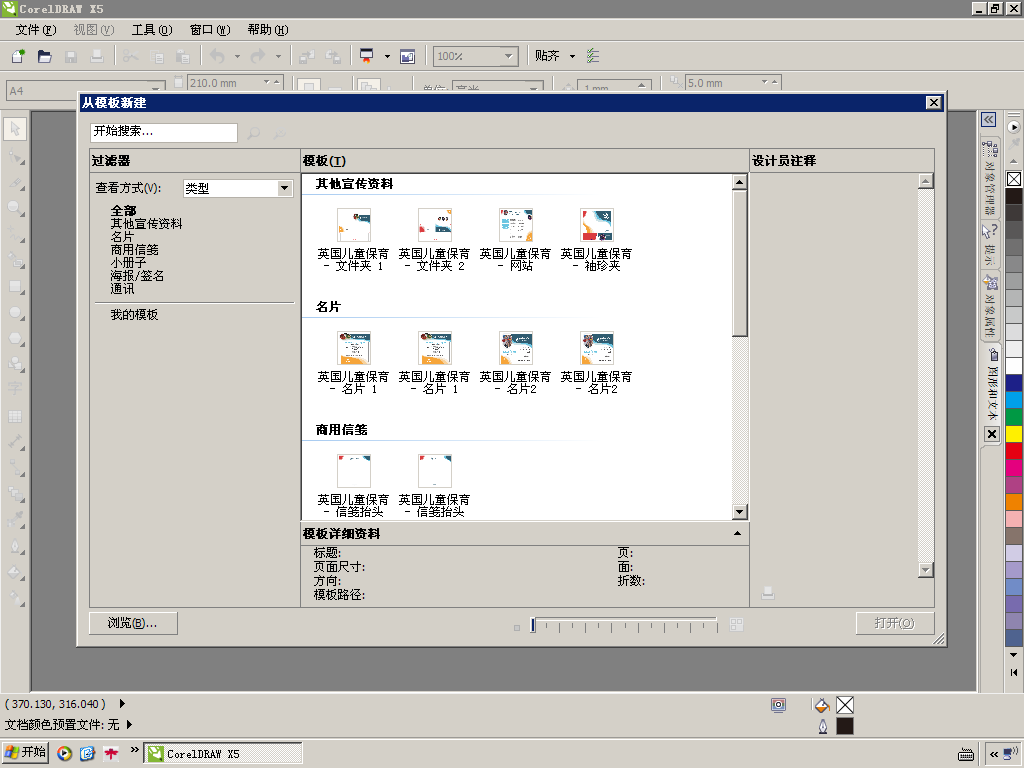Expand the cursor coordinates arrow
The height and width of the screenshot is (768, 1024).
(122, 703)
